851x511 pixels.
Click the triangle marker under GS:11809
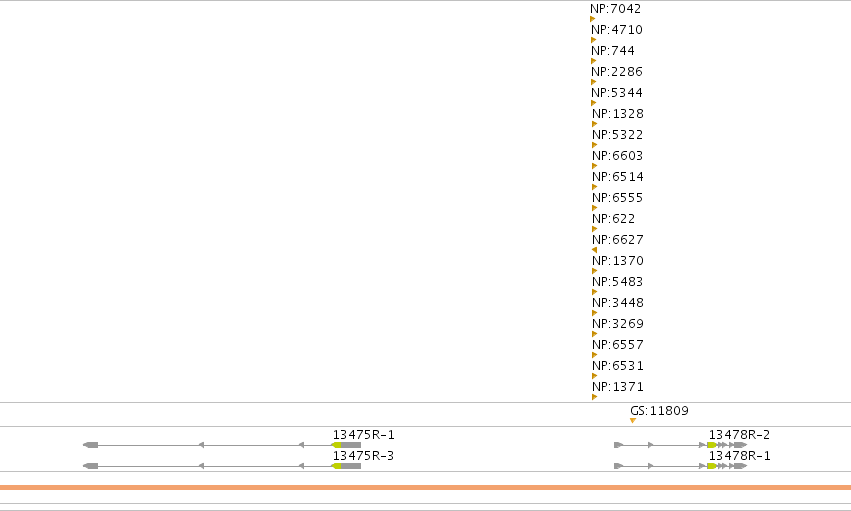click(633, 420)
